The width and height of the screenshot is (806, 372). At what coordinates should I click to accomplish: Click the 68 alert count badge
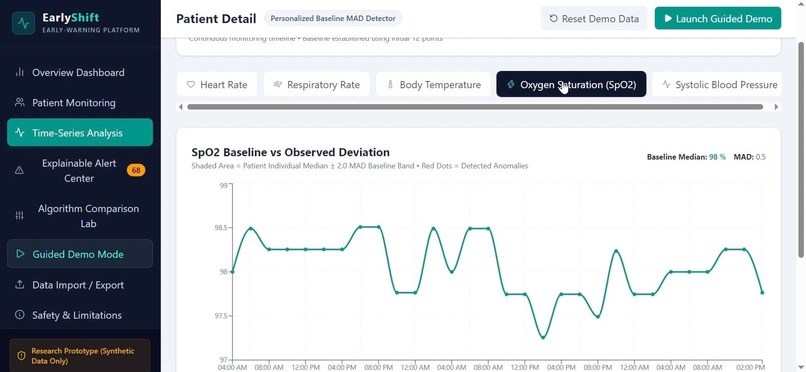pyautogui.click(x=136, y=170)
